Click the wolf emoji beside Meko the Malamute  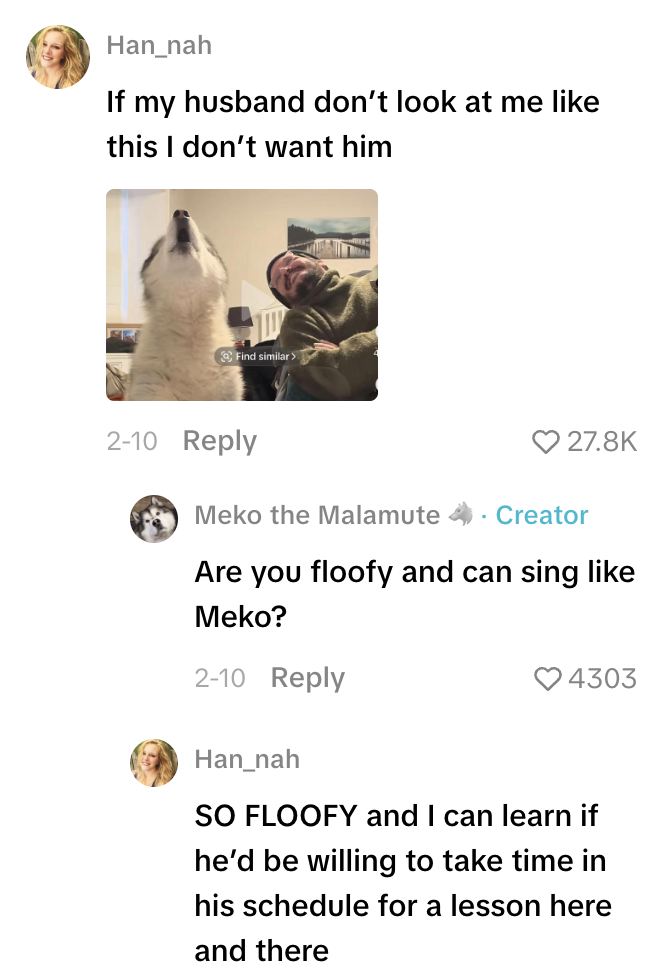459,514
